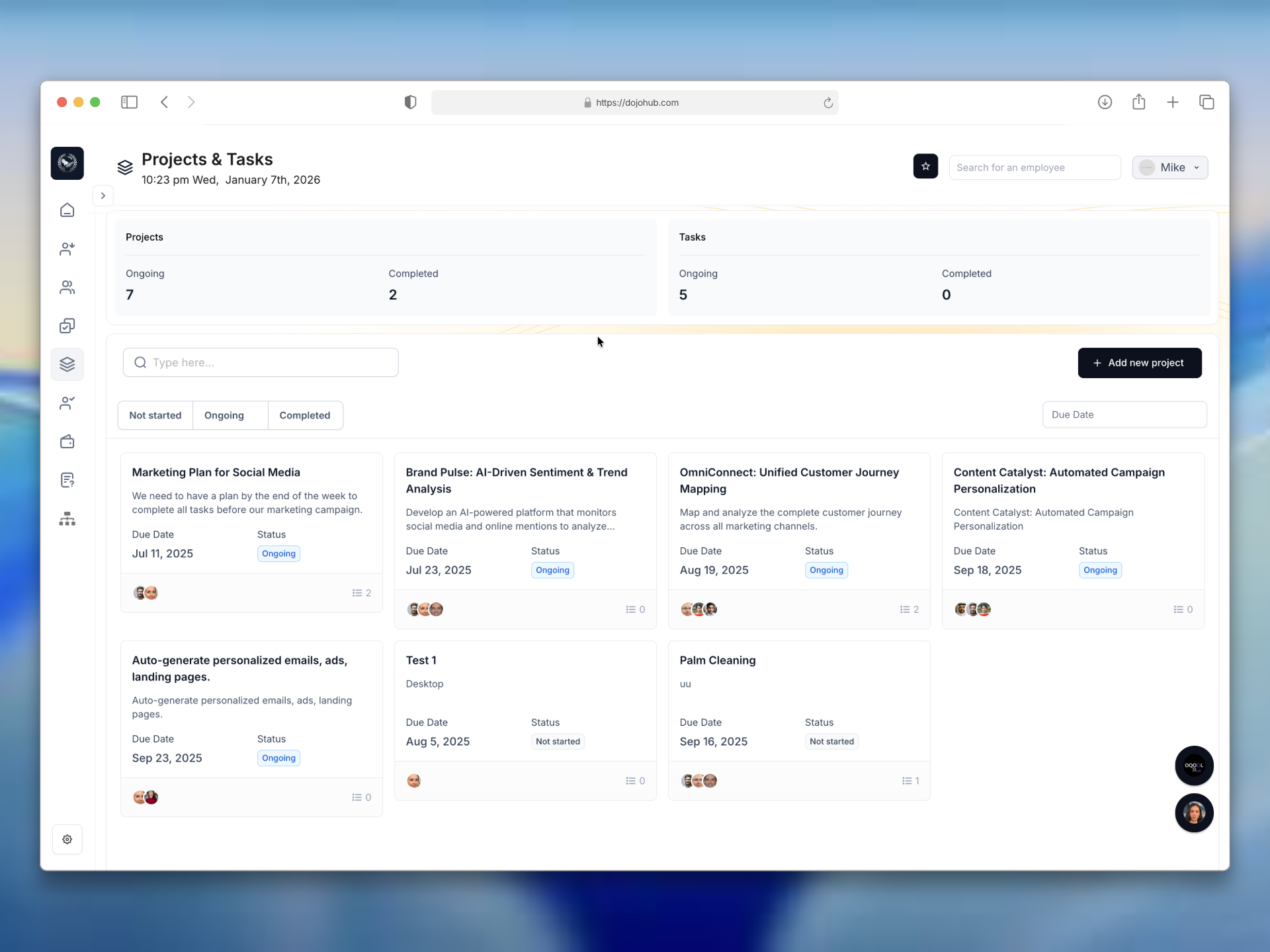This screenshot has height=952, width=1270.
Task: Open the Mike account dropdown
Action: pyautogui.click(x=1169, y=167)
